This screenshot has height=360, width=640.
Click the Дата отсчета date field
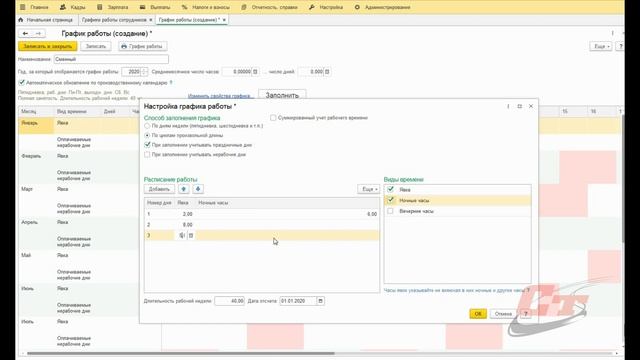pyautogui.click(x=298, y=301)
